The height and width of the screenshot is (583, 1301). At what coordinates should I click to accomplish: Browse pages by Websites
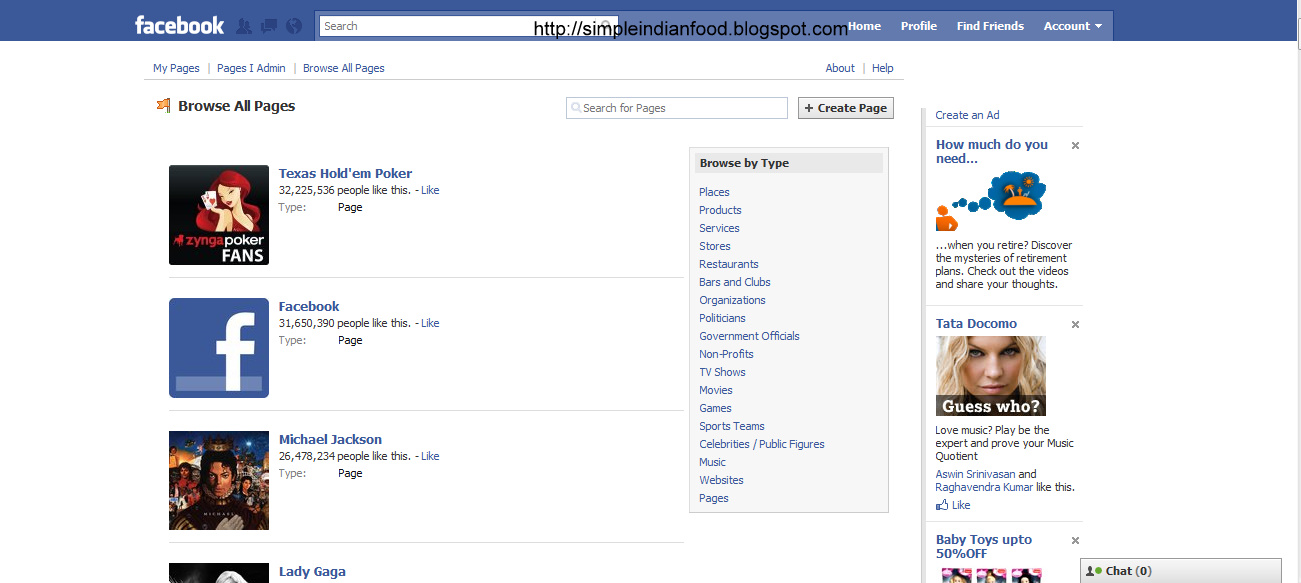(721, 480)
